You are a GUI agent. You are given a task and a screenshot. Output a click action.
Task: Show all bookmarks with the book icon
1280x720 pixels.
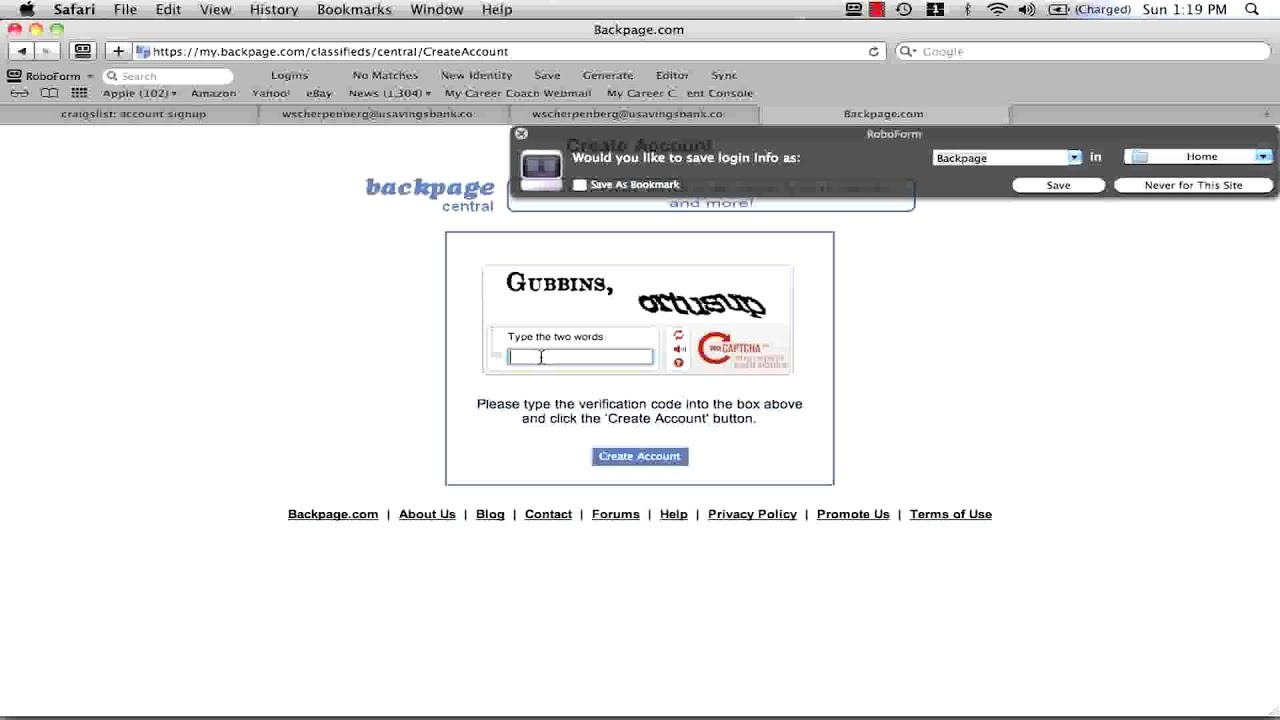click(49, 93)
